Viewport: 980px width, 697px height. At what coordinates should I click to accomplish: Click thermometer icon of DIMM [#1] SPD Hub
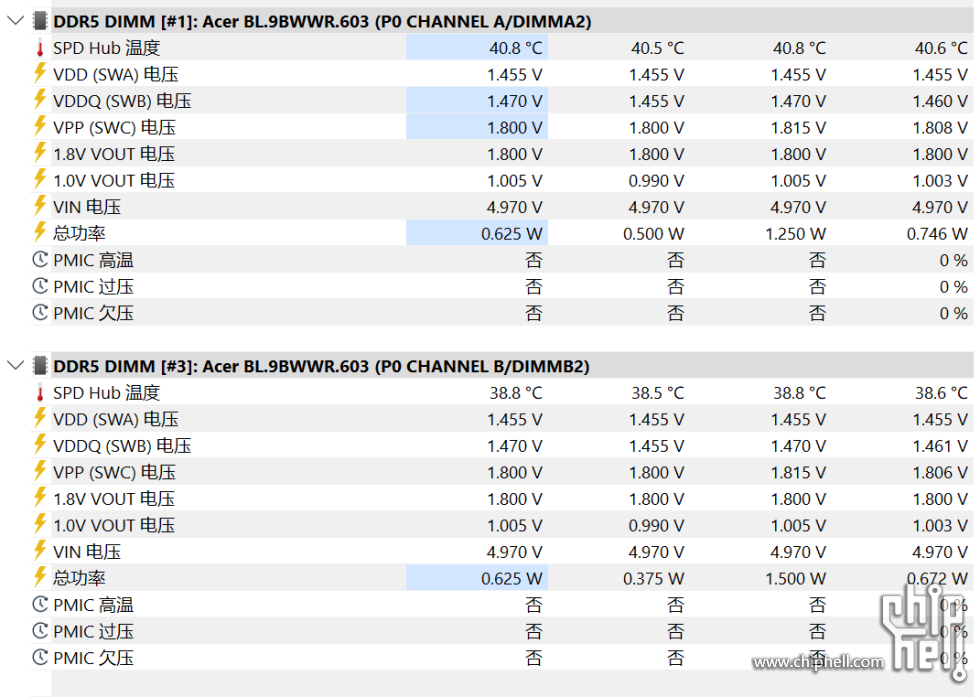[40, 48]
